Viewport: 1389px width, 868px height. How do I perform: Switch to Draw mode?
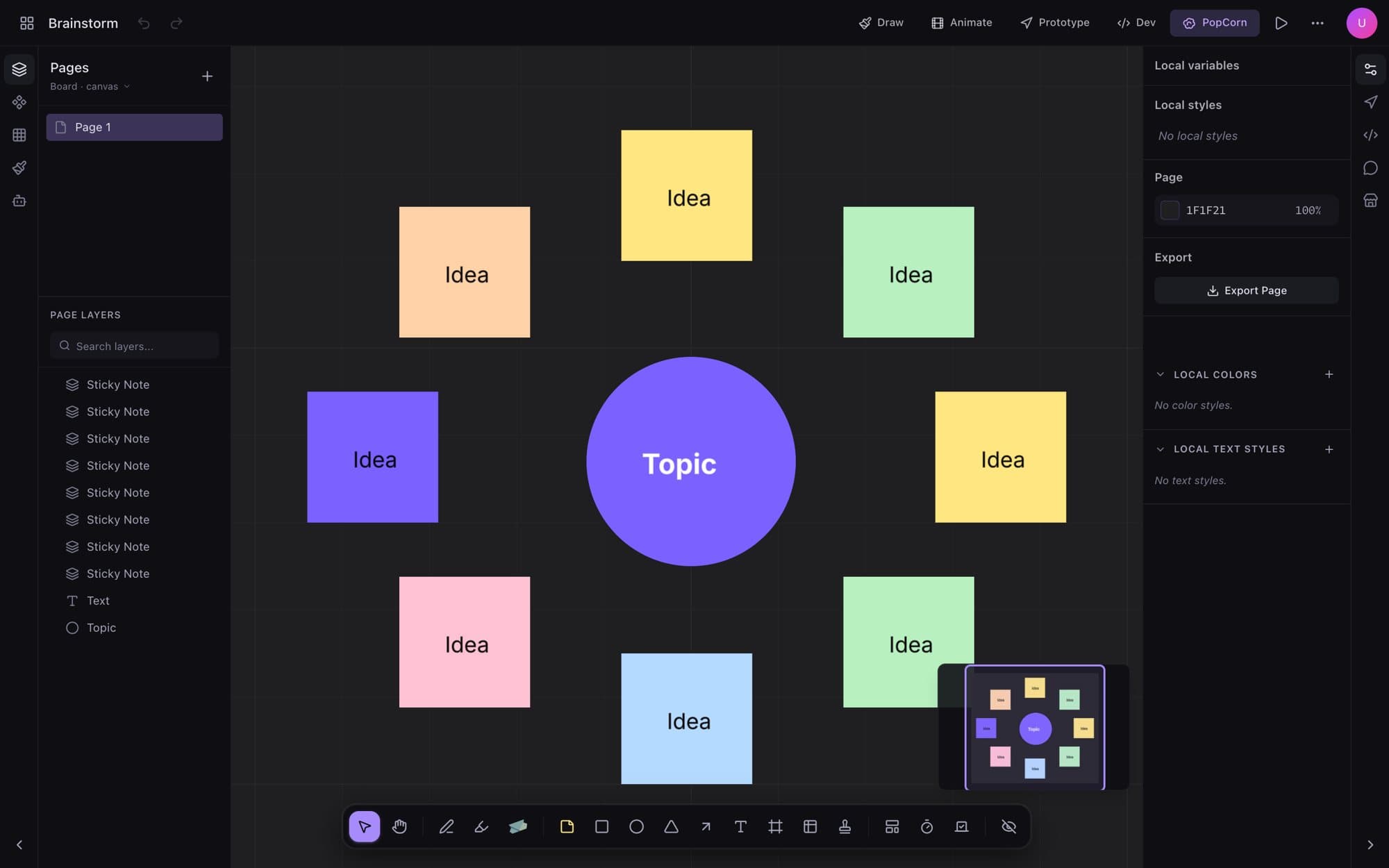coord(881,23)
